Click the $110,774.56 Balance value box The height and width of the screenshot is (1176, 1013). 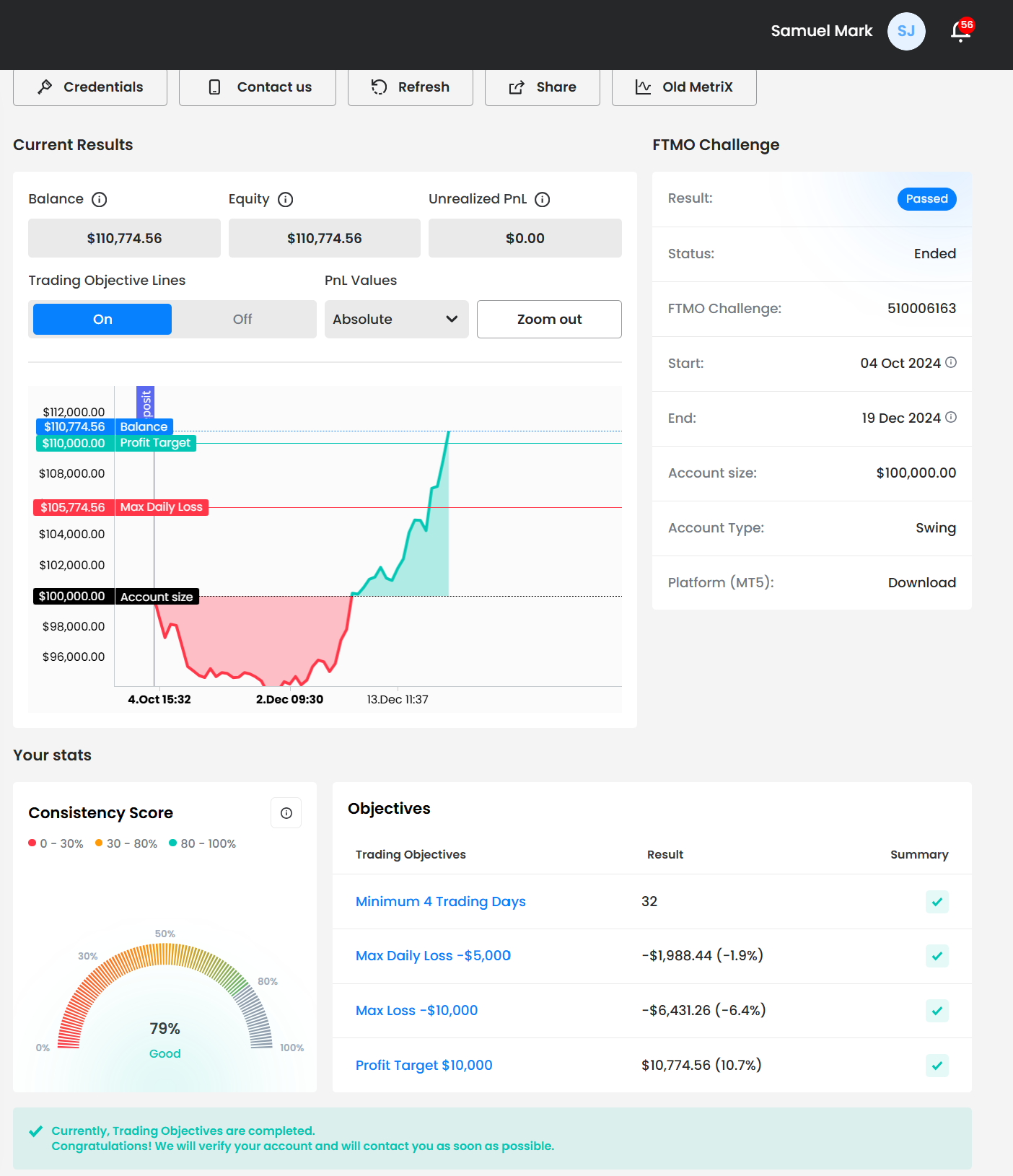[x=124, y=238]
